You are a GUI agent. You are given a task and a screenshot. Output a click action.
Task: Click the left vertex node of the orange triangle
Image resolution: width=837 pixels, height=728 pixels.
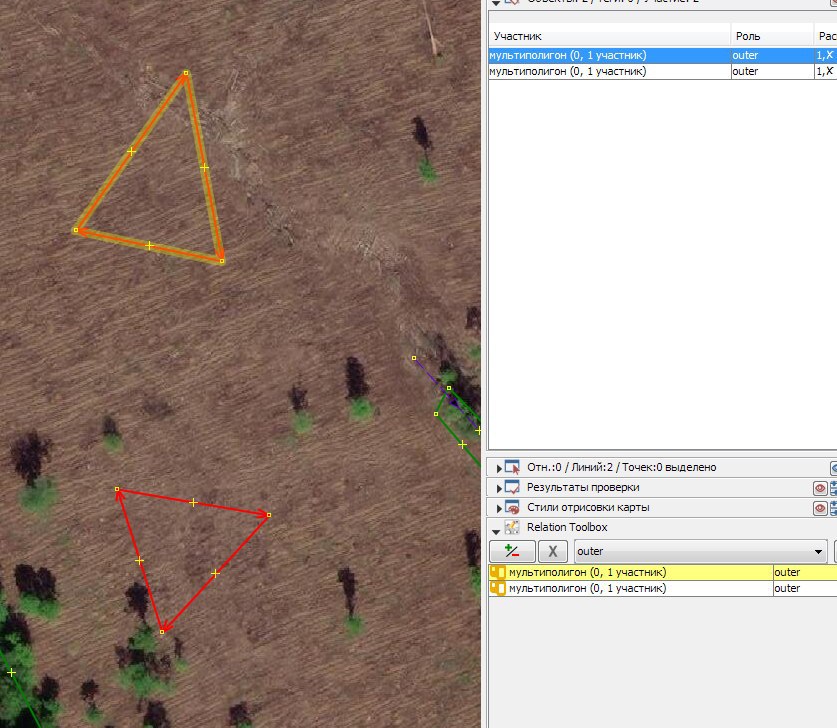[76, 230]
